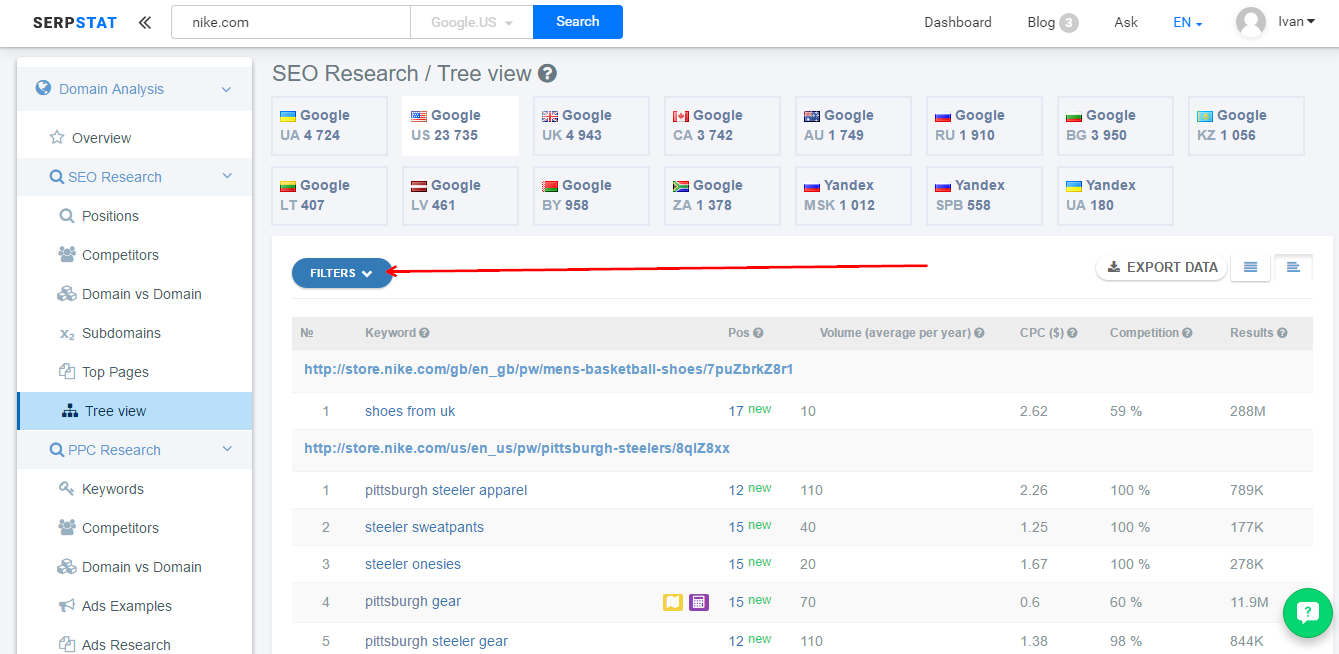Select Google KZ 1 056 database
The width and height of the screenshot is (1339, 654).
[x=1246, y=126]
